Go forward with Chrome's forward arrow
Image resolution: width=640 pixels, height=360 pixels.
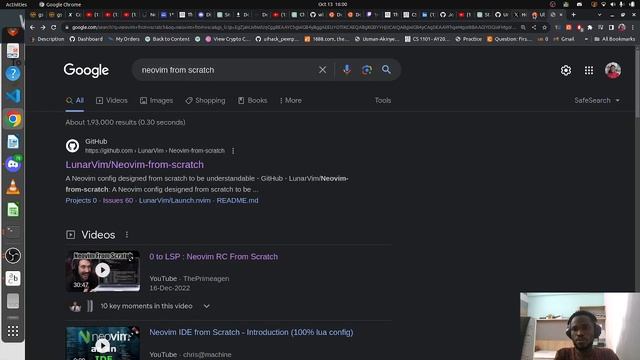click(x=43, y=27)
